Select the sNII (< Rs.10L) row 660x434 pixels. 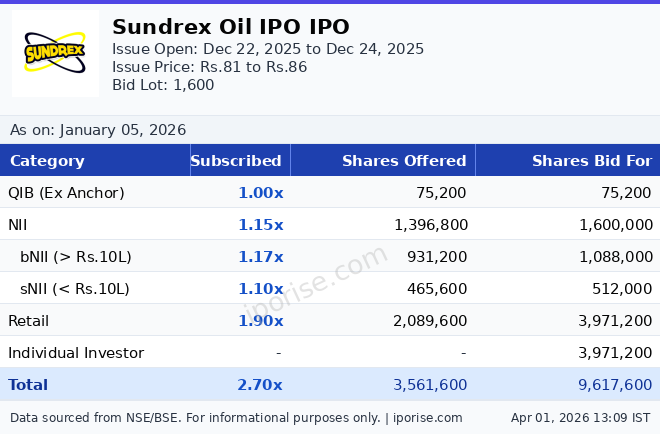[x=74, y=289]
